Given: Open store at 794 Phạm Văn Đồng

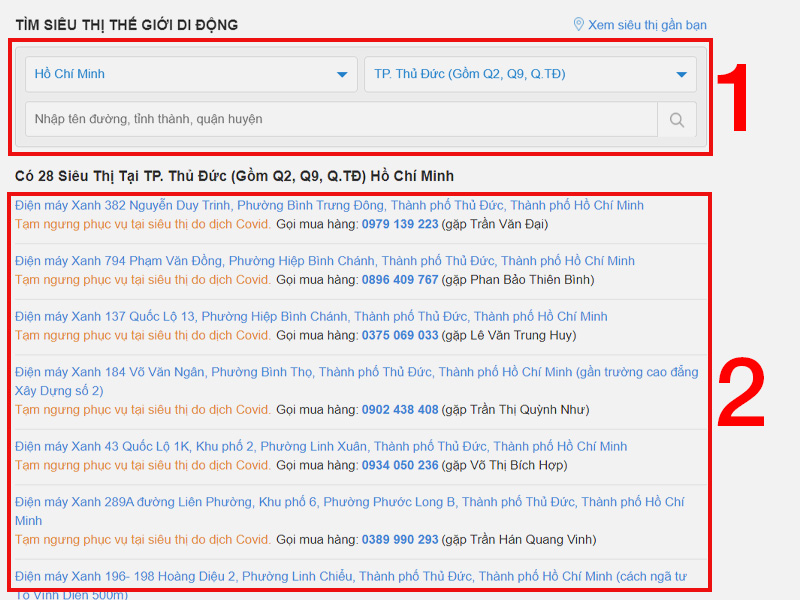Looking at the screenshot, I should click(324, 261).
